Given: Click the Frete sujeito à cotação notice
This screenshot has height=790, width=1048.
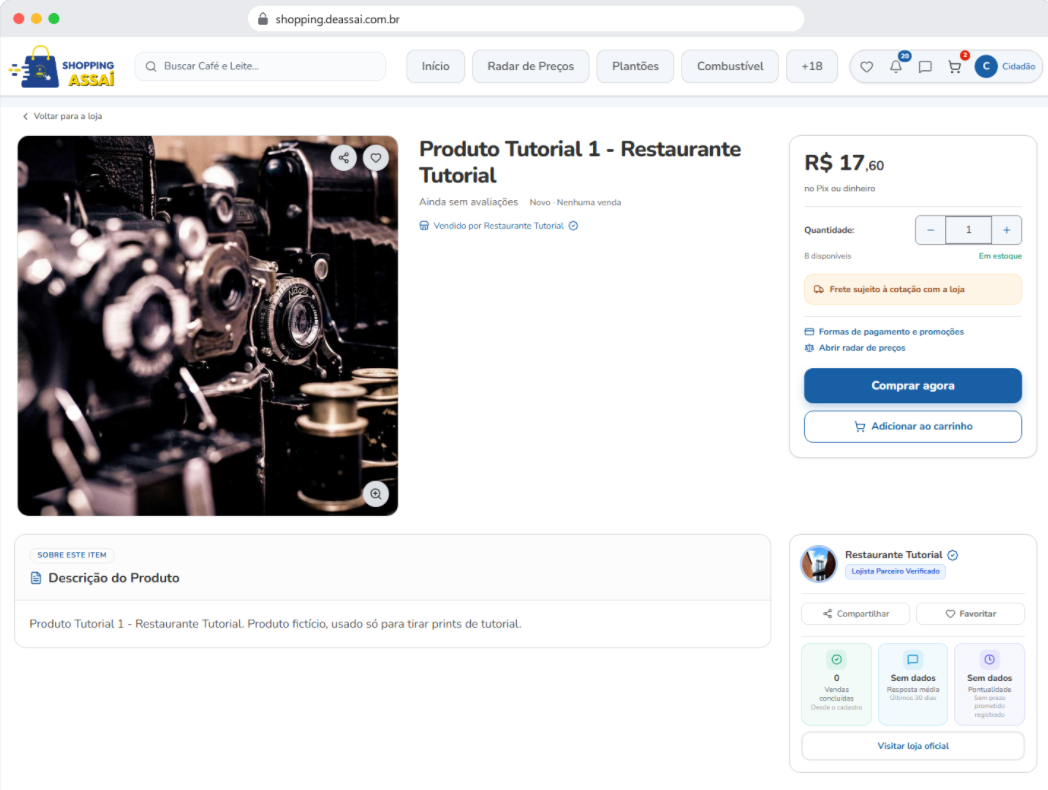Looking at the screenshot, I should coord(913,289).
